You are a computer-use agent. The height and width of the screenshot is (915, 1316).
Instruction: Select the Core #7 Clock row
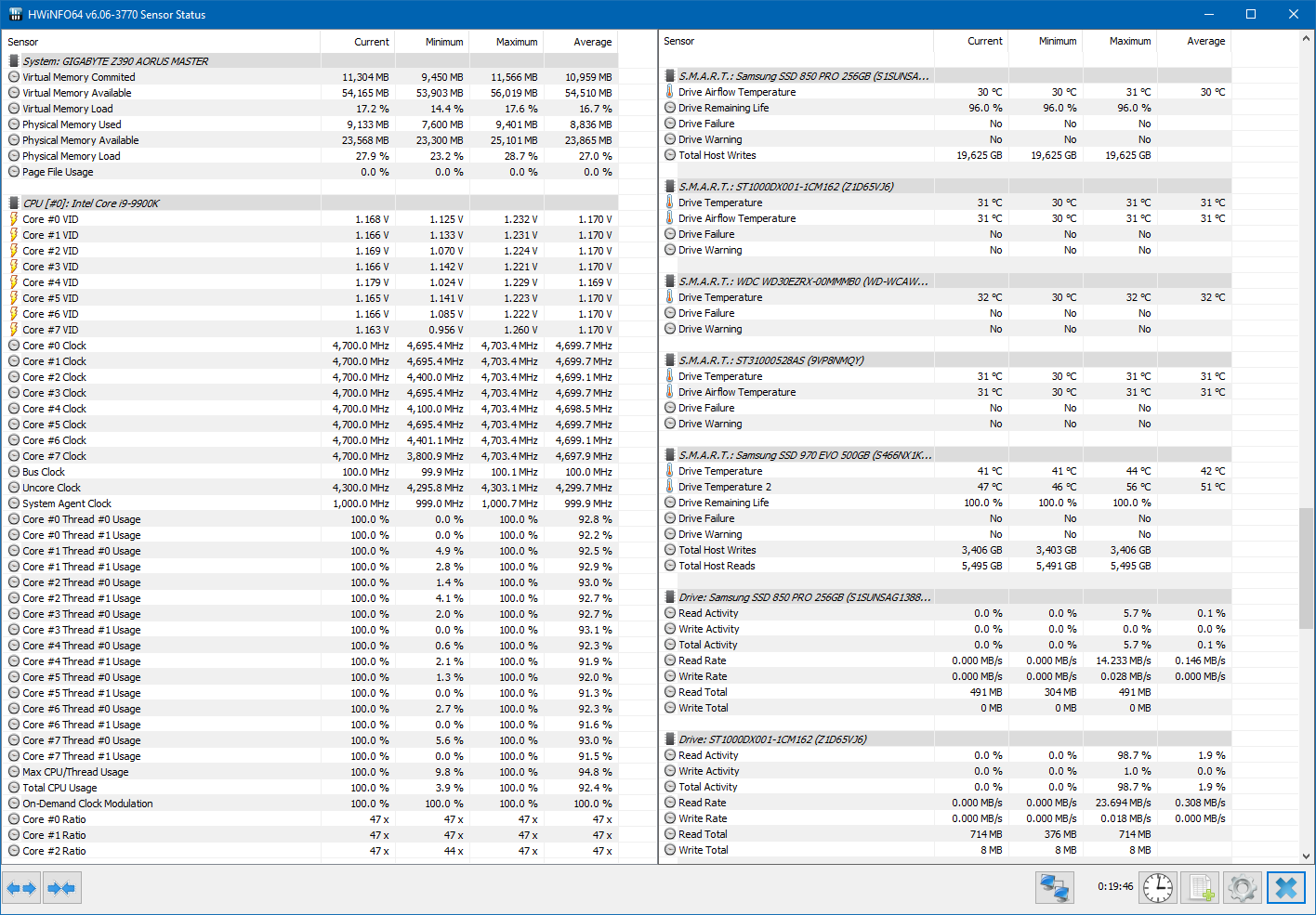(x=310, y=456)
